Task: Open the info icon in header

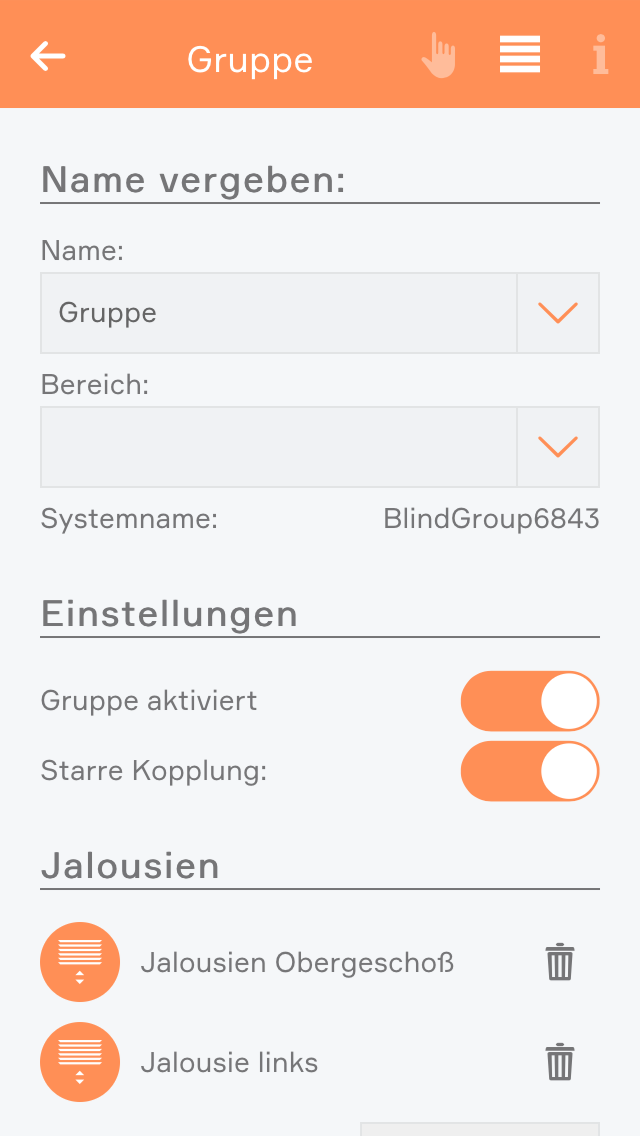Action: [x=600, y=55]
